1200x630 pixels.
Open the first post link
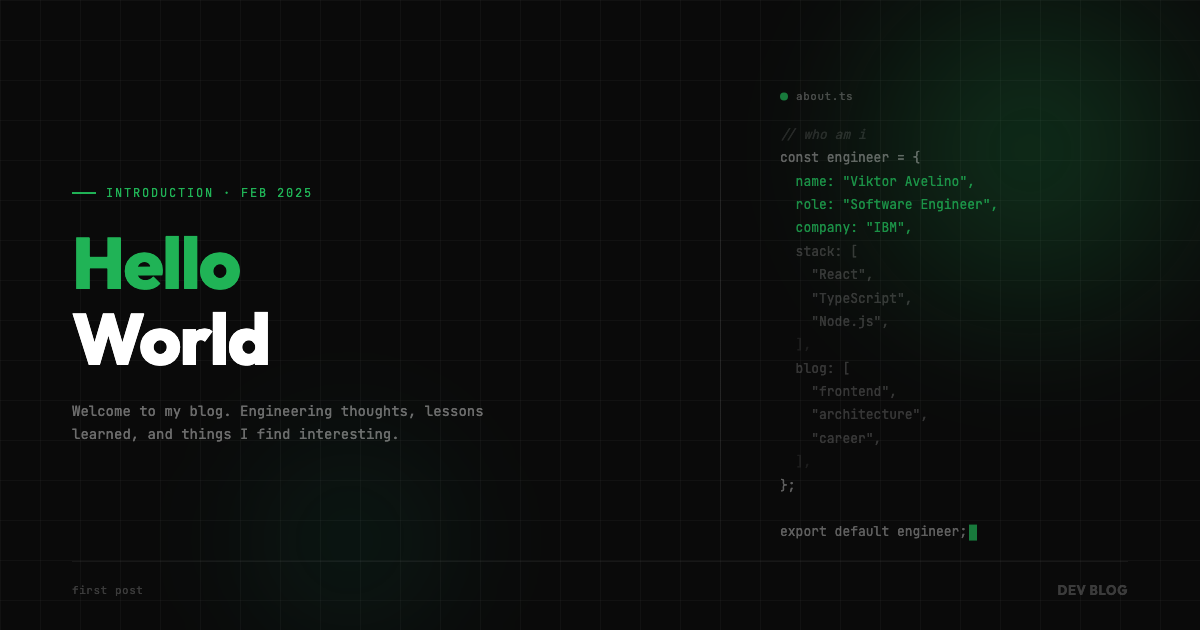tap(107, 591)
